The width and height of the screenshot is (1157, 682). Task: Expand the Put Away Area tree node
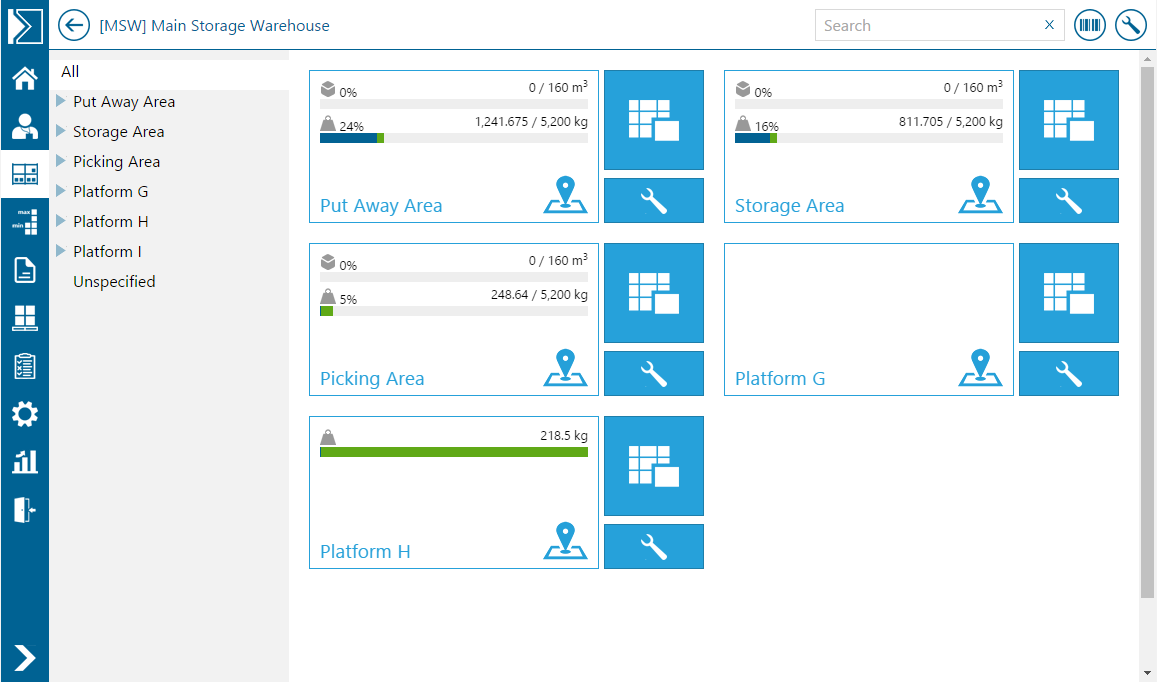[x=62, y=102]
